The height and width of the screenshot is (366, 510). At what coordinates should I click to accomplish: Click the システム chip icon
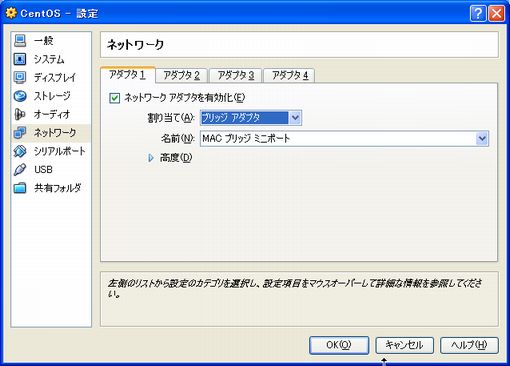click(20, 59)
